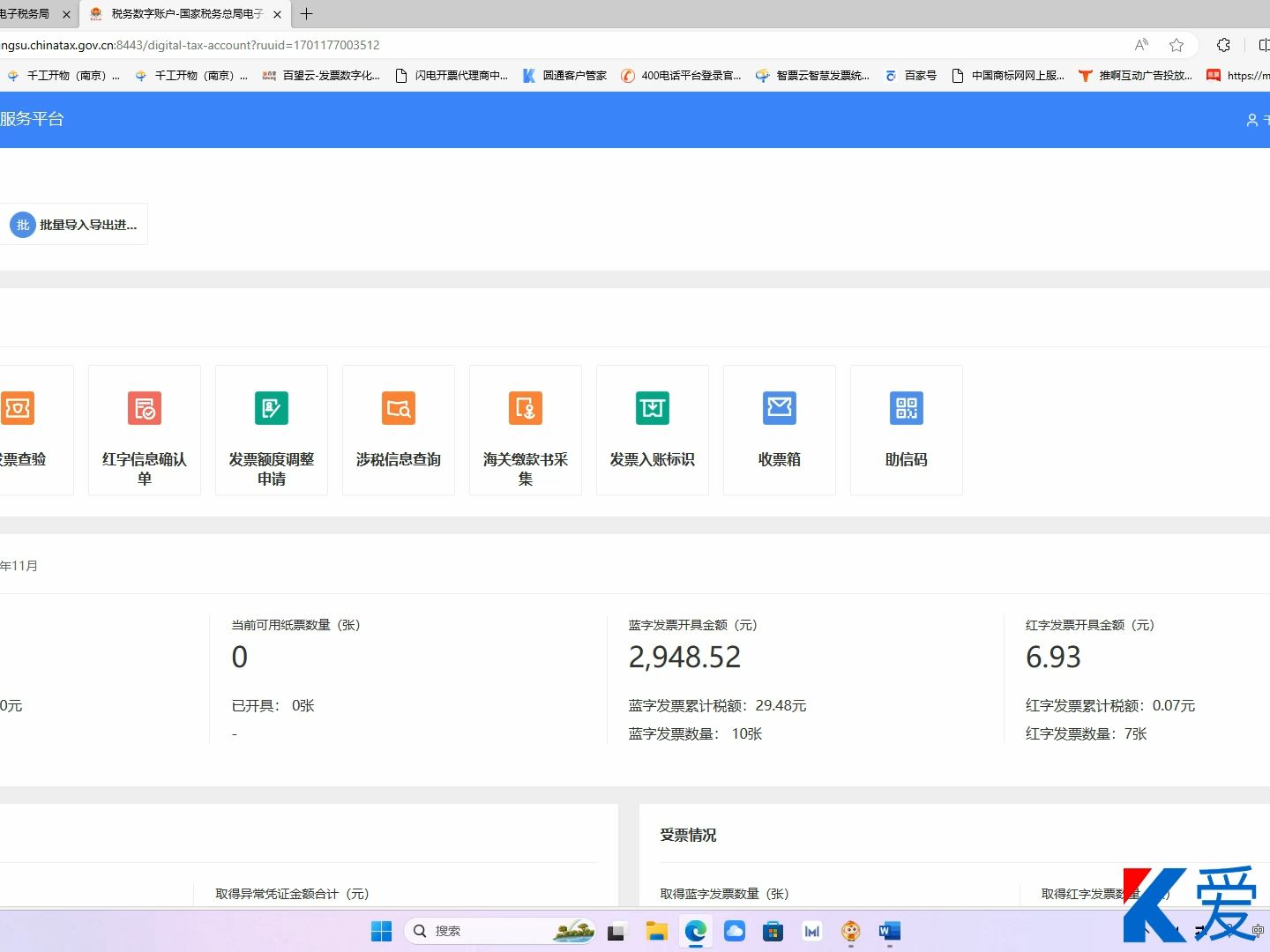The height and width of the screenshot is (952, 1270).
Task: Click 收票箱 label text
Action: 780,459
